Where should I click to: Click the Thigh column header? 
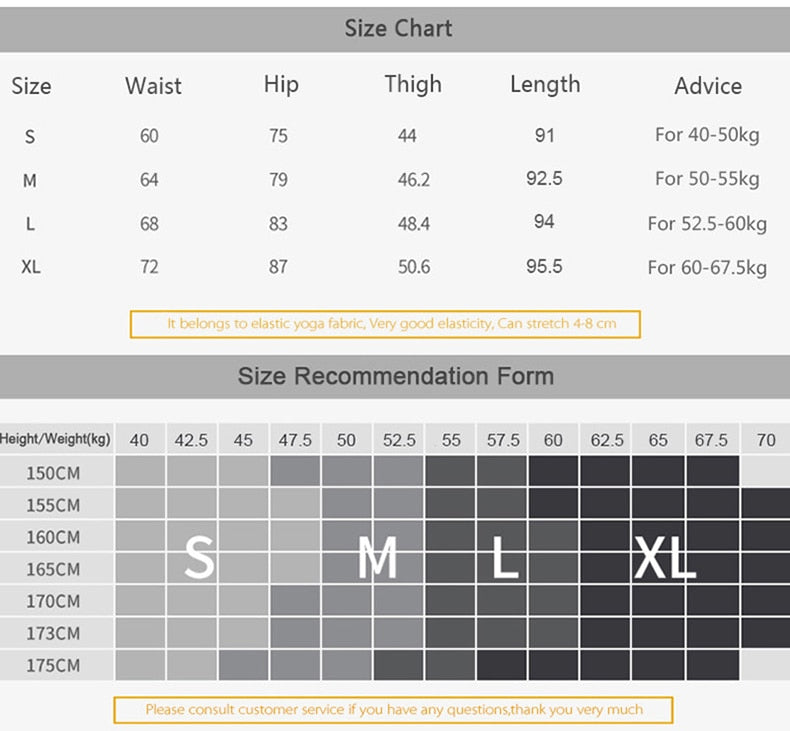click(x=412, y=85)
